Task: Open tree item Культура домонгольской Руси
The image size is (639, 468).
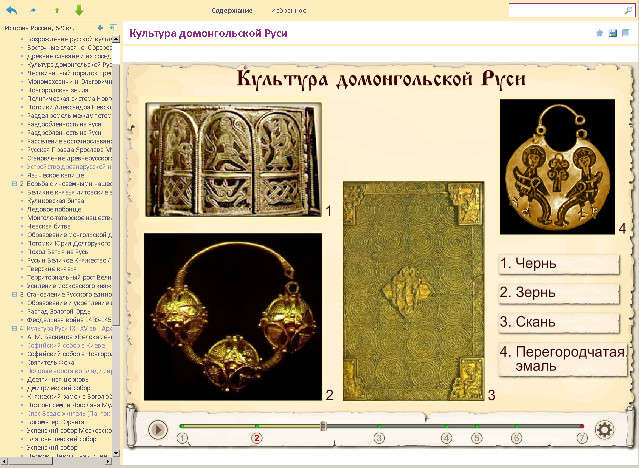Action: pos(69,65)
